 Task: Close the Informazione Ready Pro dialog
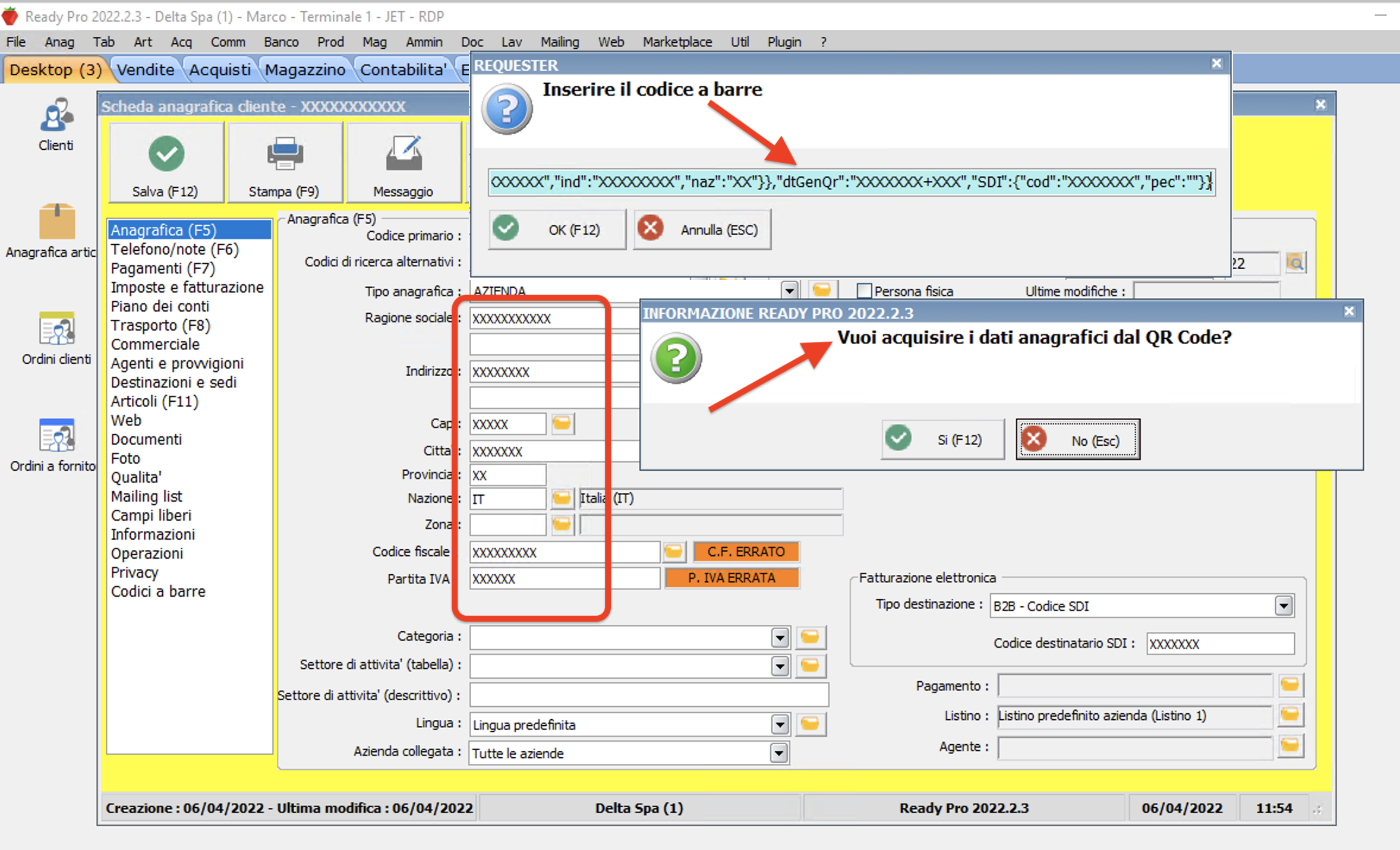click(1349, 311)
